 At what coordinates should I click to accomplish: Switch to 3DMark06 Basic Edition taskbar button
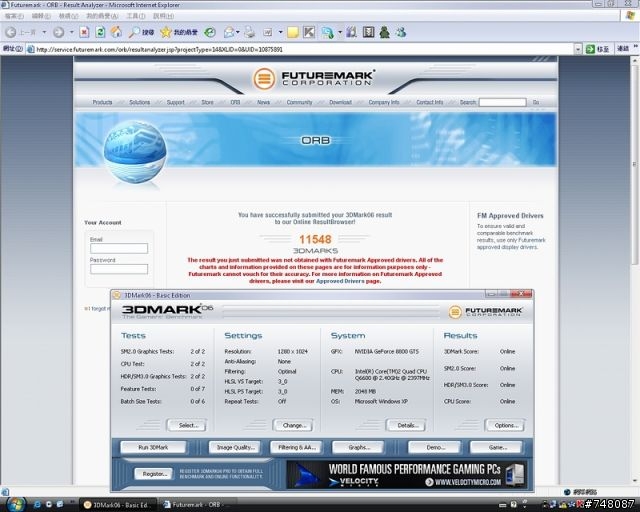[x=118, y=505]
